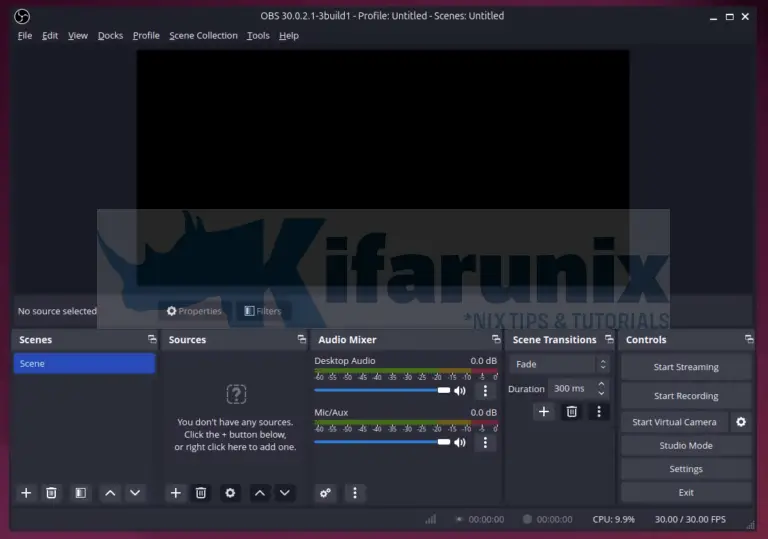Click the Desktop Audio 0.0 dB value
The width and height of the screenshot is (768, 539).
pos(483,361)
